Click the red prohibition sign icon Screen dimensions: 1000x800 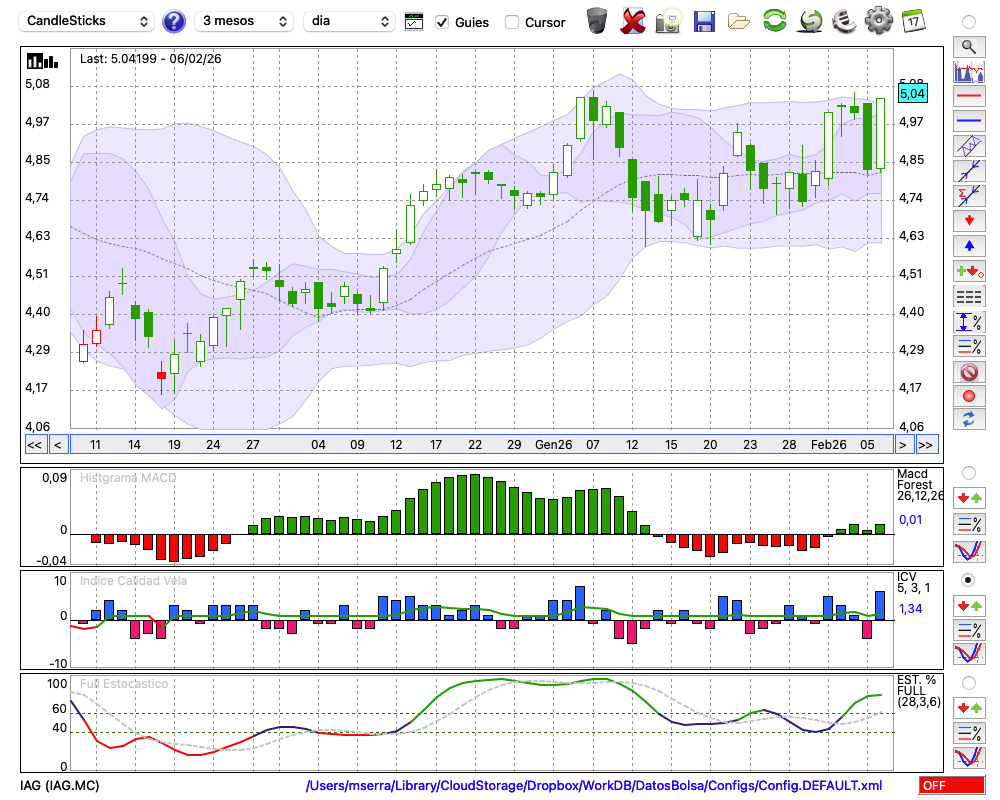point(969,372)
